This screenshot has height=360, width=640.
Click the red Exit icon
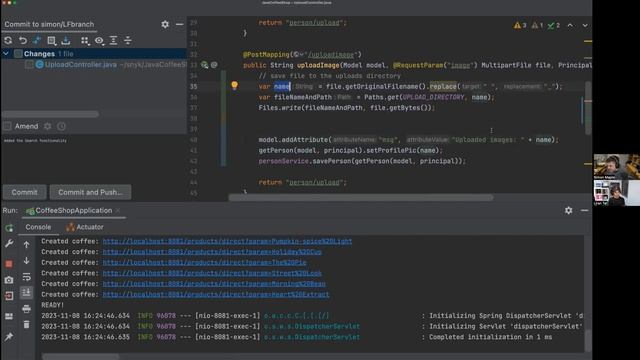(x=9, y=296)
